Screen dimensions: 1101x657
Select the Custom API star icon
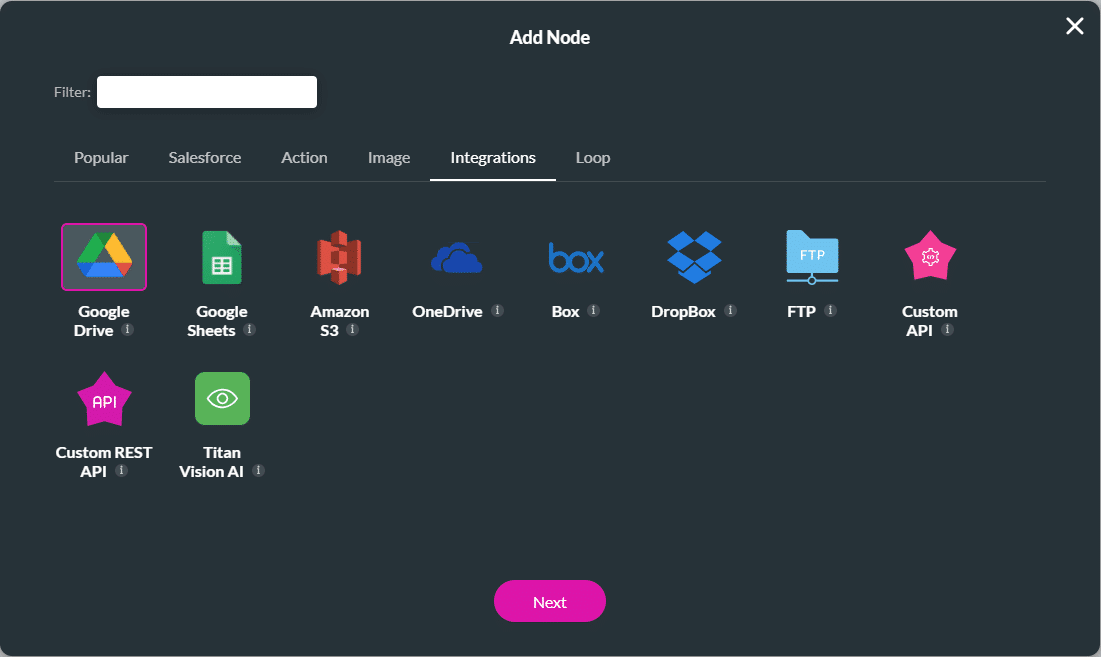(930, 256)
